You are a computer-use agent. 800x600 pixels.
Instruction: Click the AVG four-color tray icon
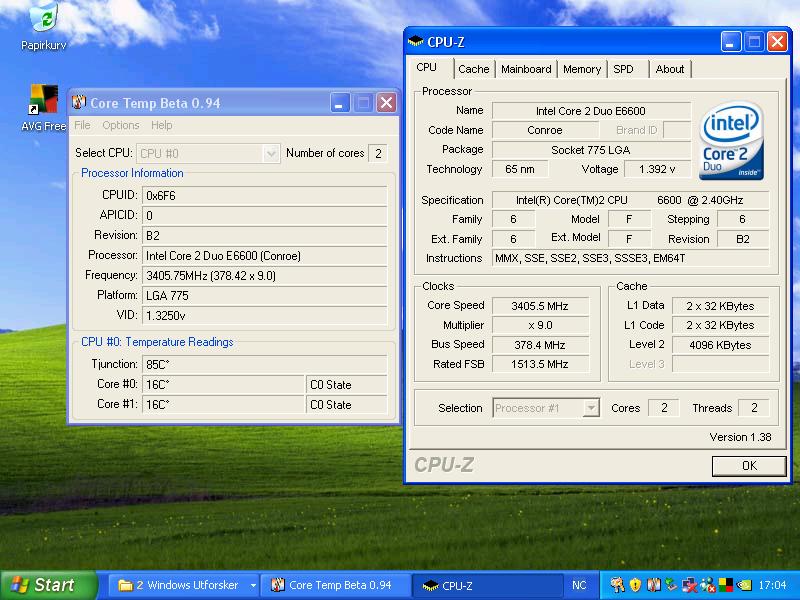[726, 585]
